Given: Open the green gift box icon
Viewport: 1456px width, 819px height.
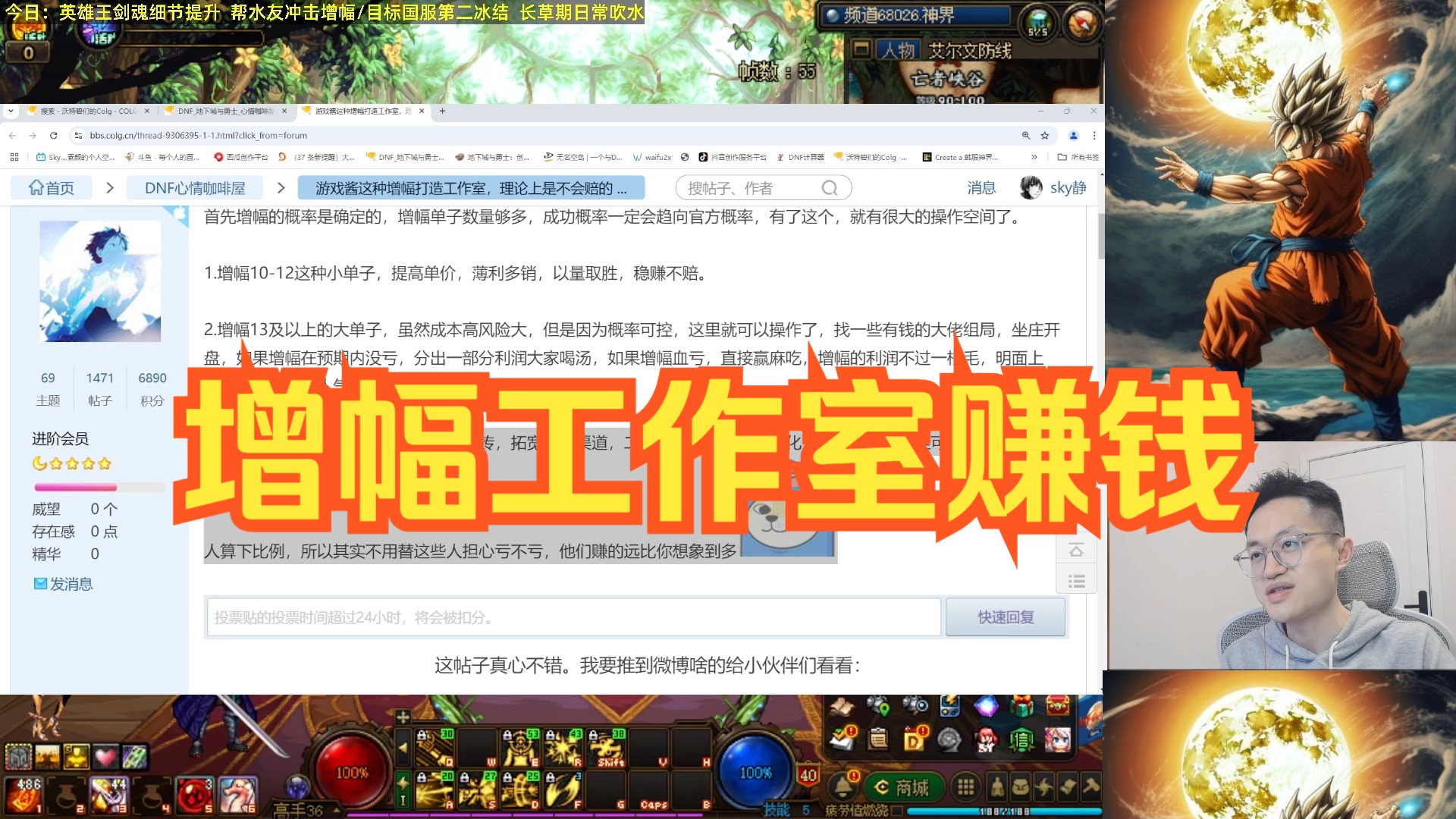Looking at the screenshot, I should click(x=1021, y=707).
